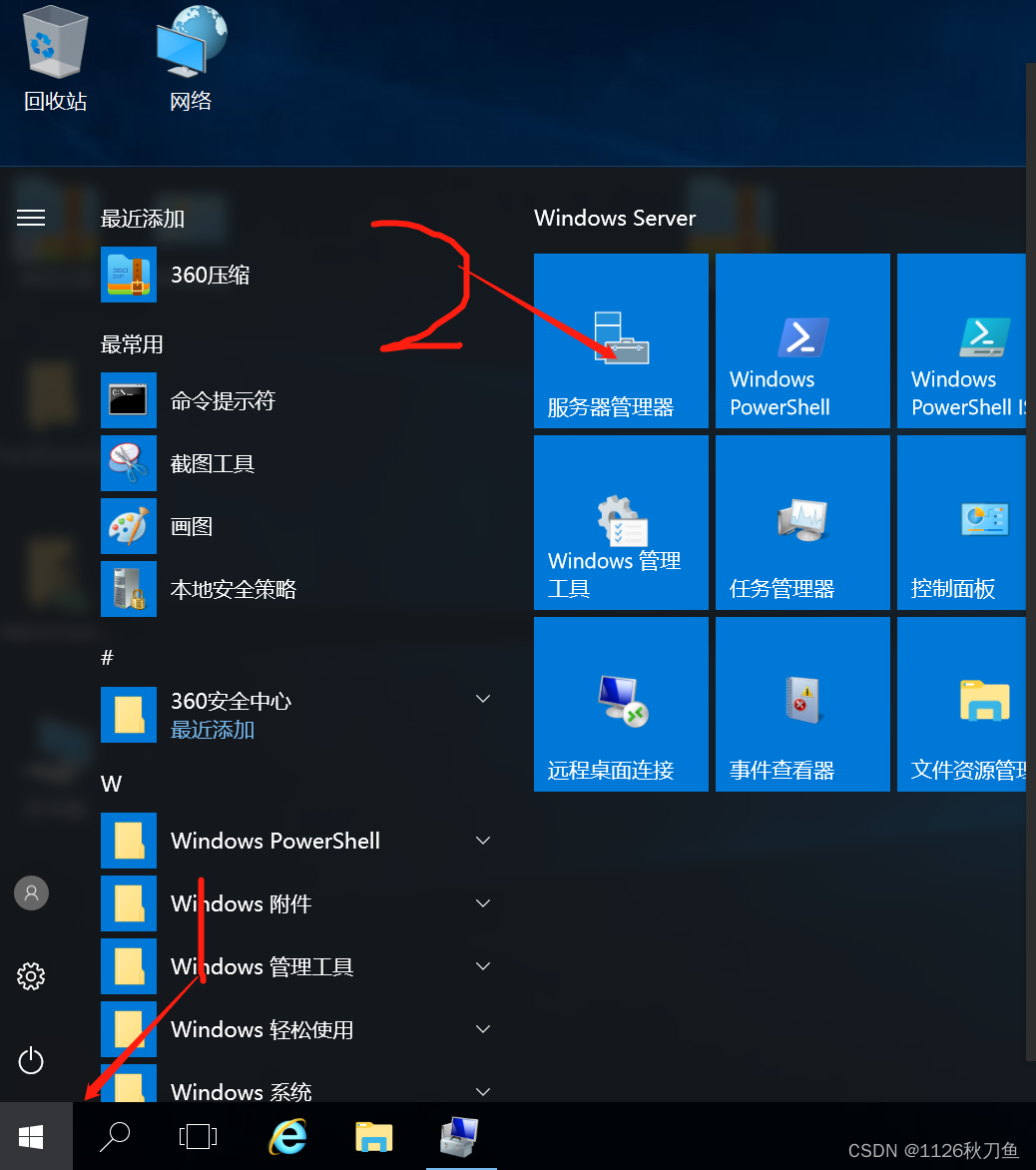Viewport: 1036px width, 1170px height.
Task: Open the 事件查看器 Event Viewer tile
Action: 802,705
